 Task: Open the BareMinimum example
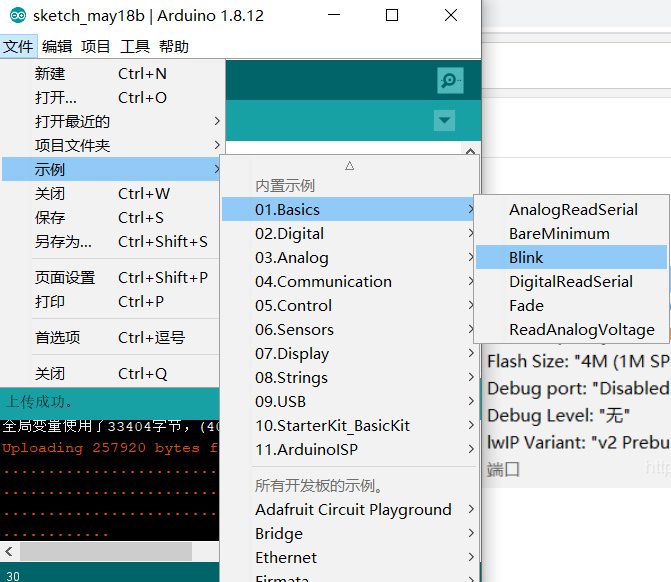click(x=571, y=234)
